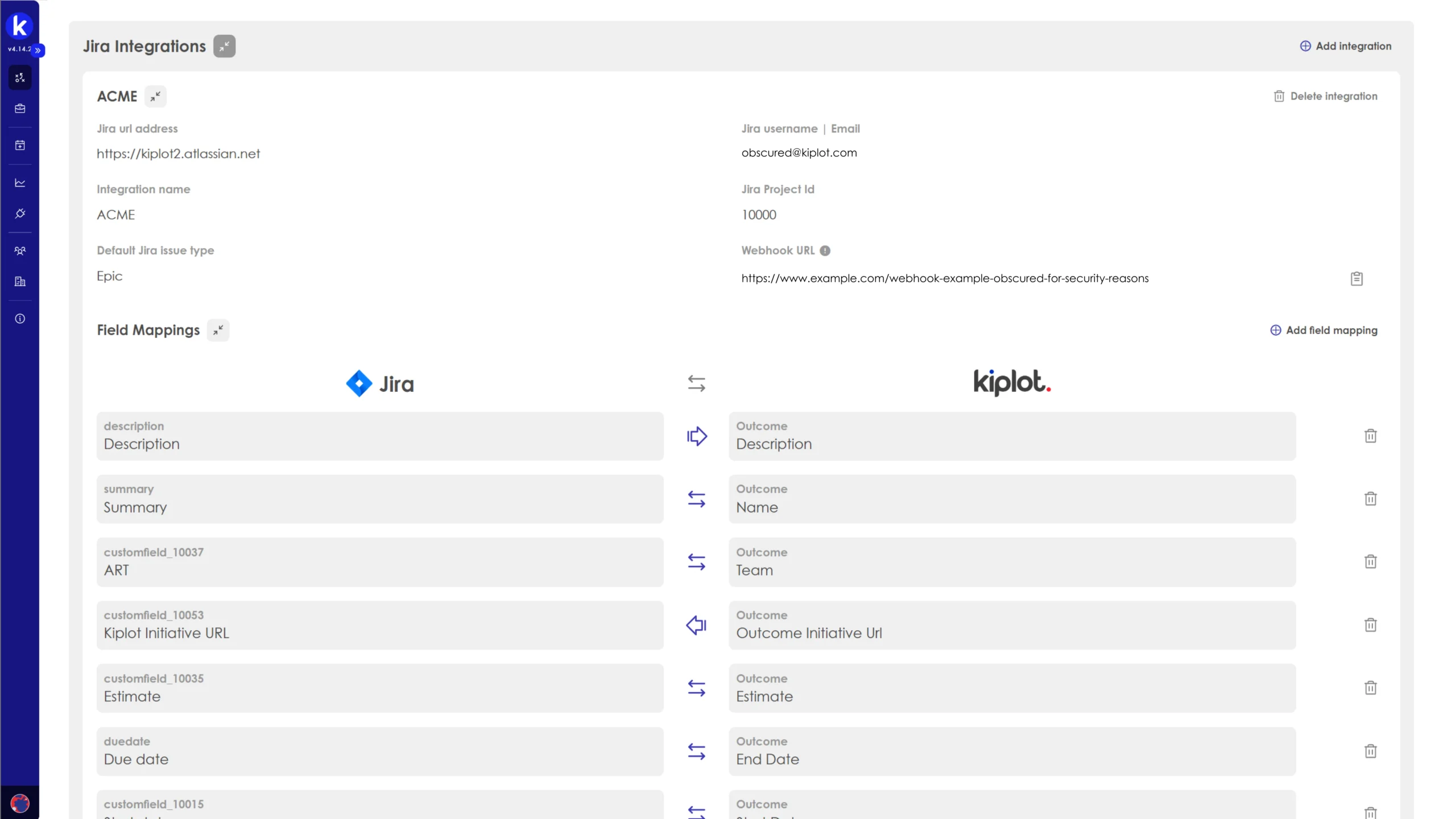Open the Jira customfield_10037 ART selector
The image size is (1456, 819).
(x=380, y=562)
